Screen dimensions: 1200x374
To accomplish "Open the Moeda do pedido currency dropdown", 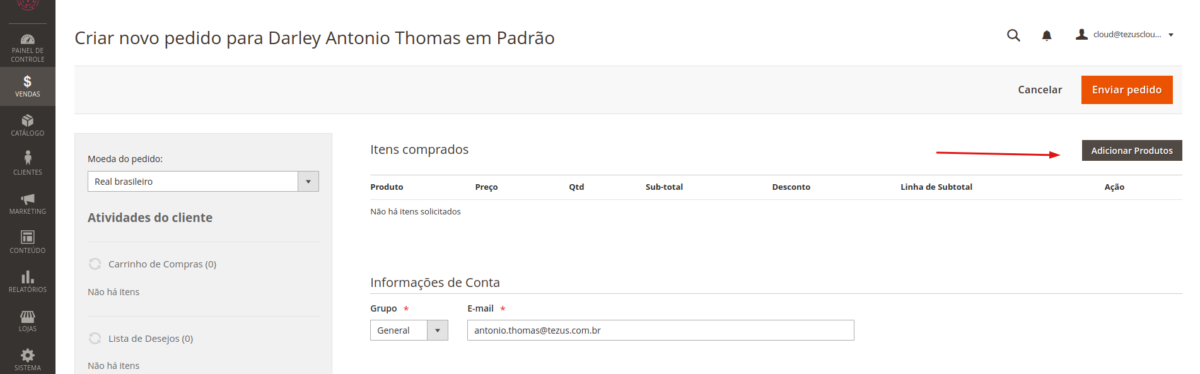I will (x=203, y=182).
